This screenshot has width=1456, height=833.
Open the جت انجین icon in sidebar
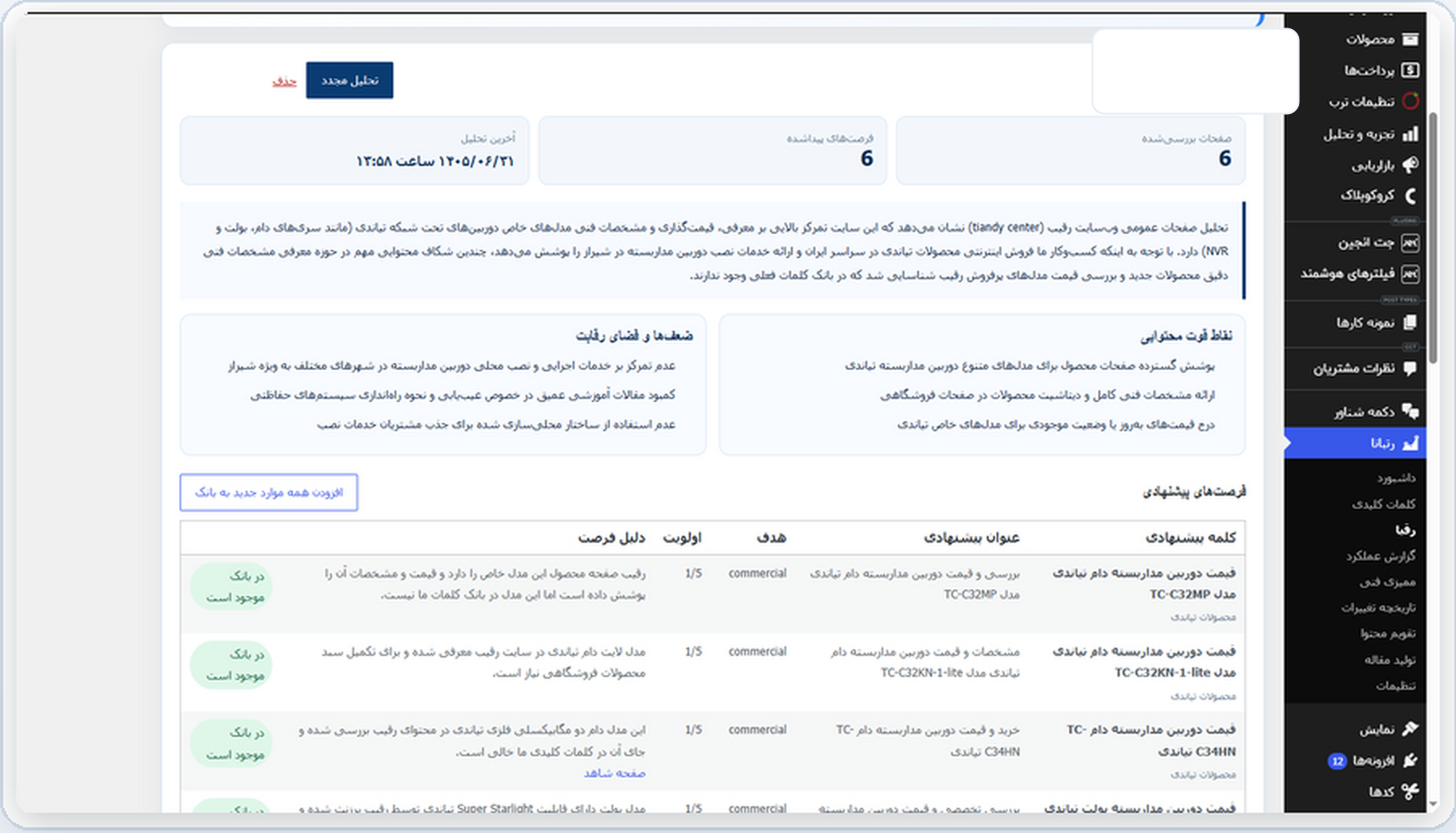tap(1410, 242)
